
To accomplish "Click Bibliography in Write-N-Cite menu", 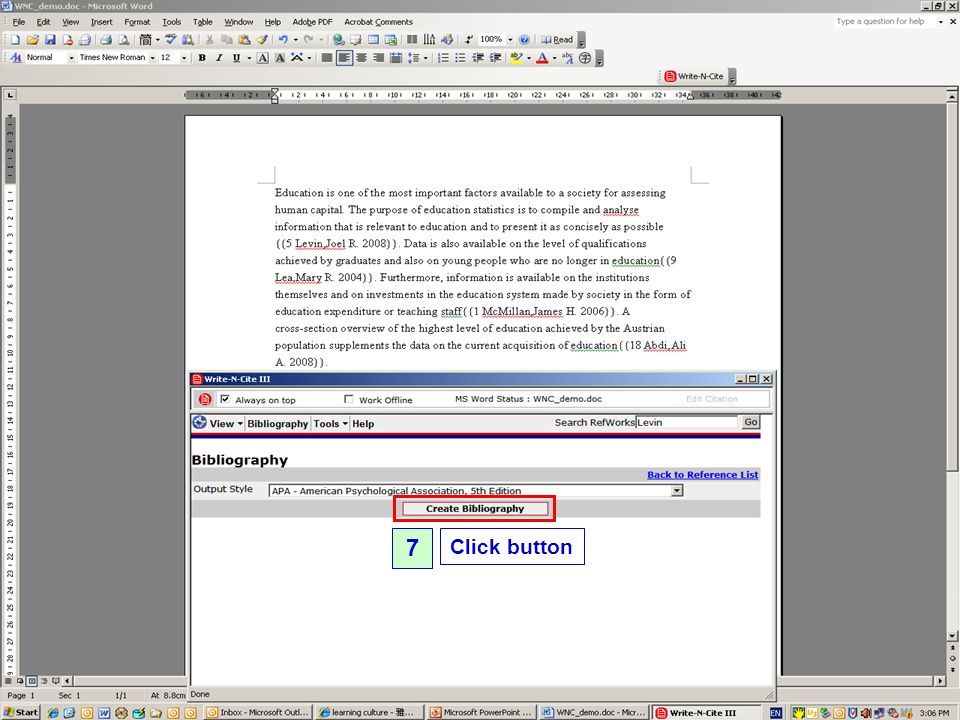I will pyautogui.click(x=277, y=424).
